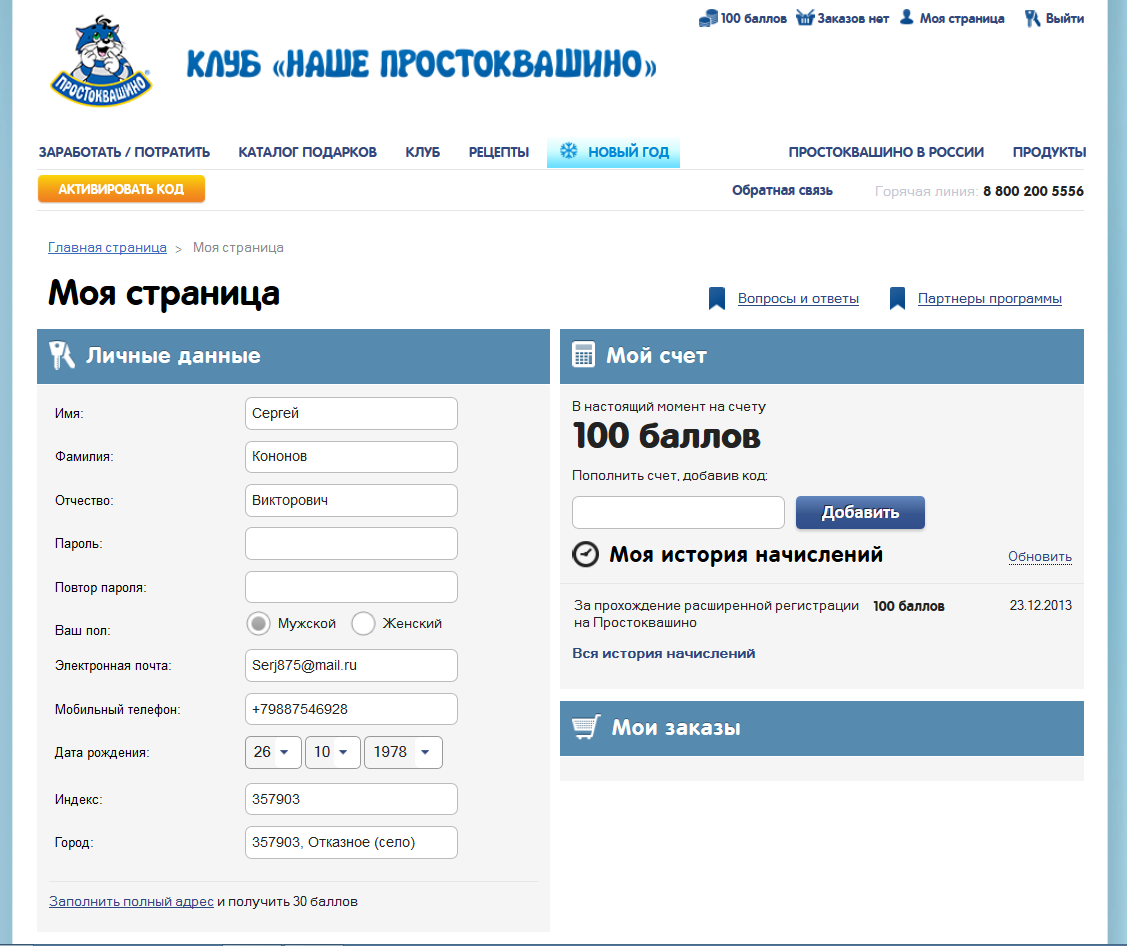Open the Продукты menu item
Viewport: 1127px width, 946px height.
(1049, 152)
